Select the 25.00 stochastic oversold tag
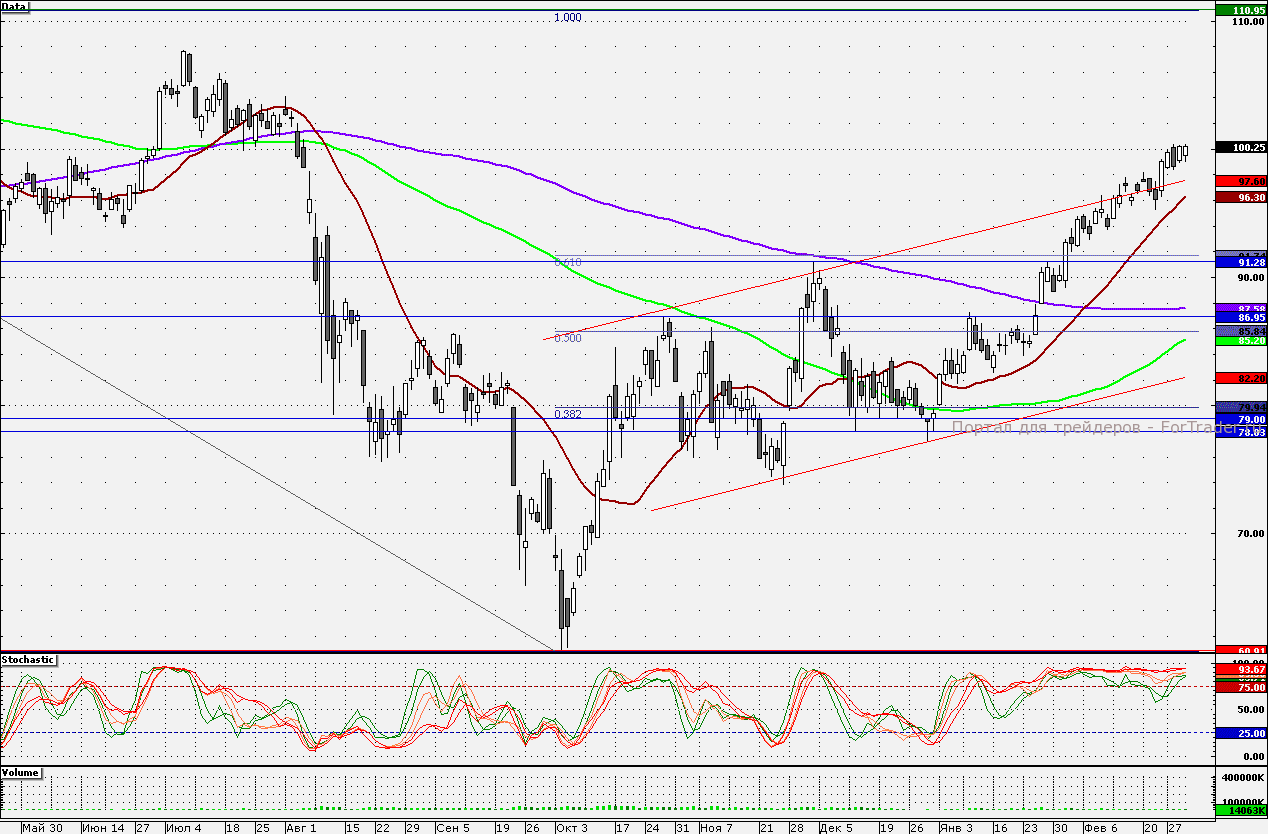Image resolution: width=1268 pixels, height=834 pixels. pos(1240,733)
